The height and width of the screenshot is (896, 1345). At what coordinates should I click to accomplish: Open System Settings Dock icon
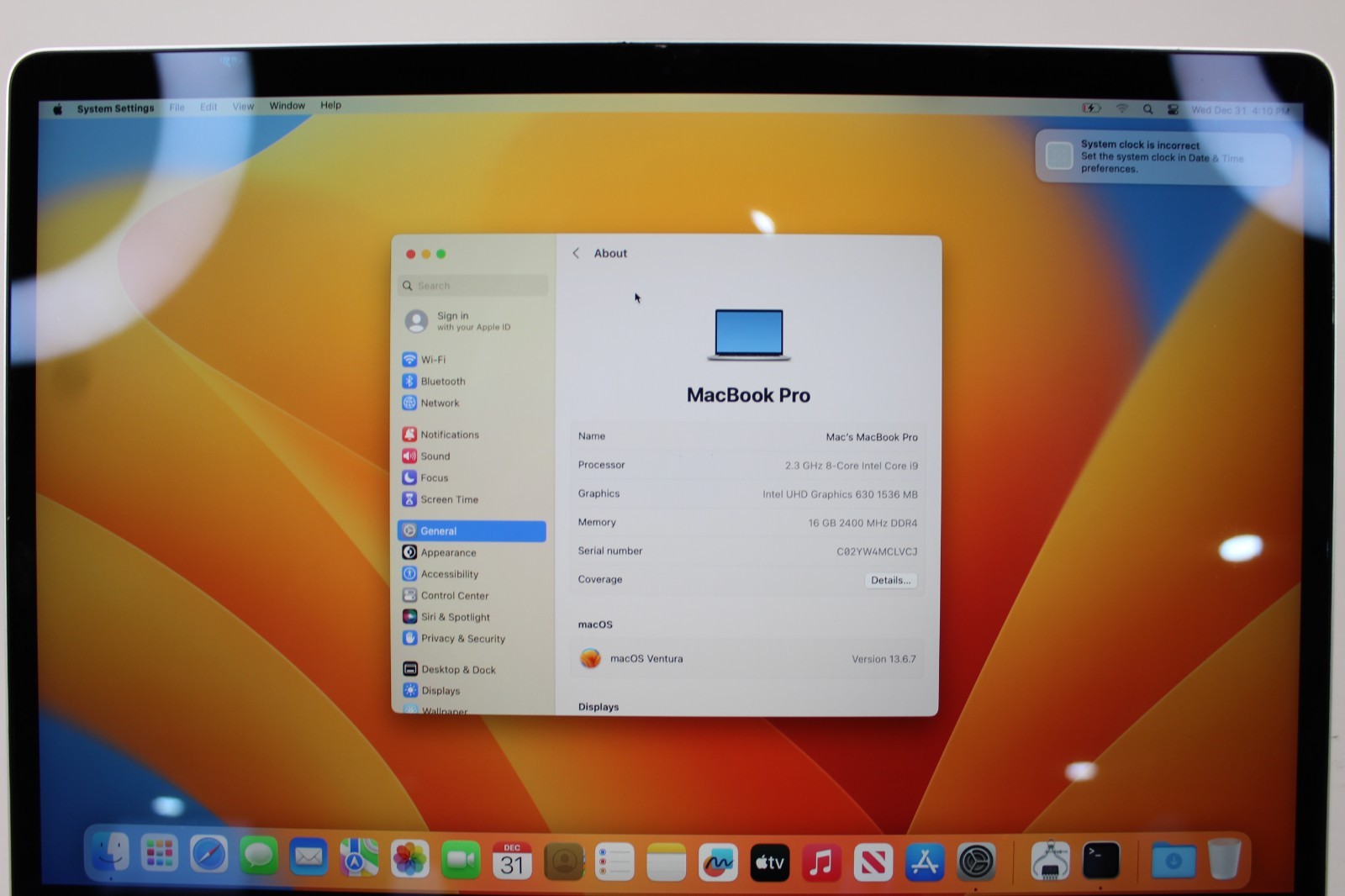point(976,862)
